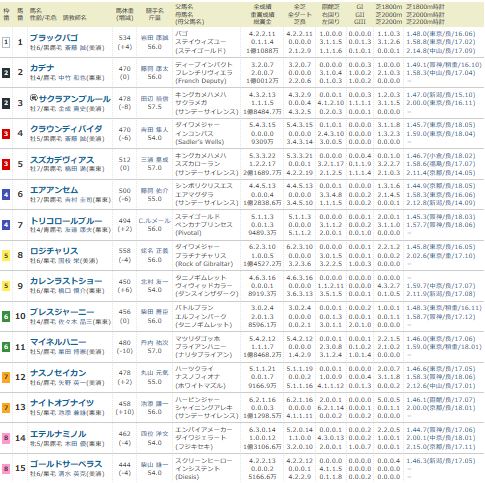
Task: View エアアンセム horse details
Action: point(54,190)
